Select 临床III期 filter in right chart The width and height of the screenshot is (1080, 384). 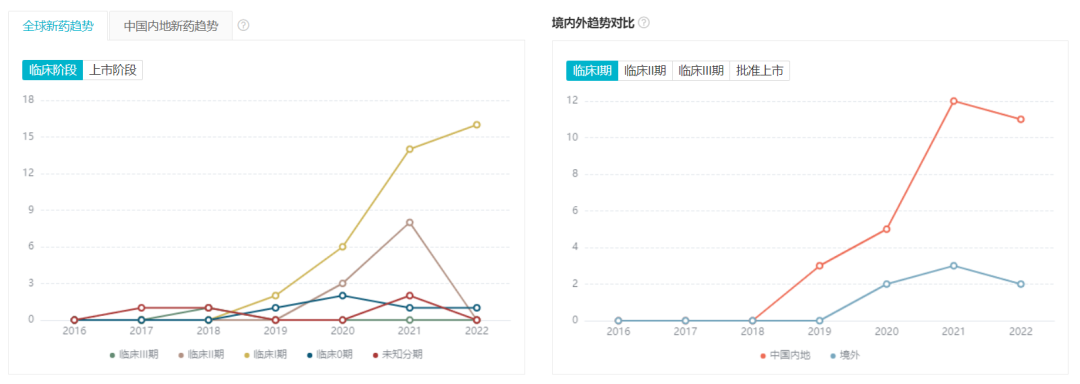coord(701,71)
